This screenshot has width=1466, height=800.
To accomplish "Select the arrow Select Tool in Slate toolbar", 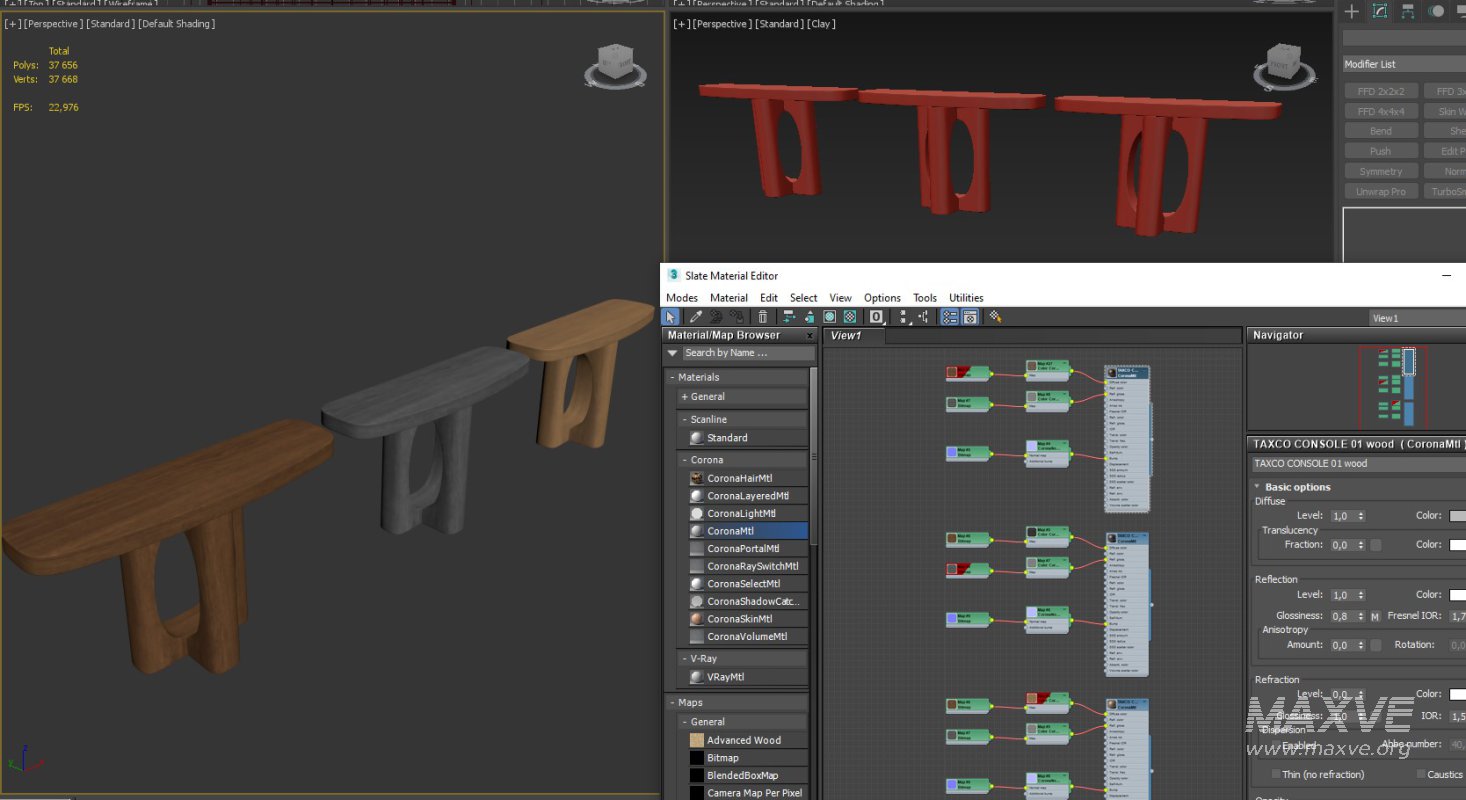I will [672, 317].
